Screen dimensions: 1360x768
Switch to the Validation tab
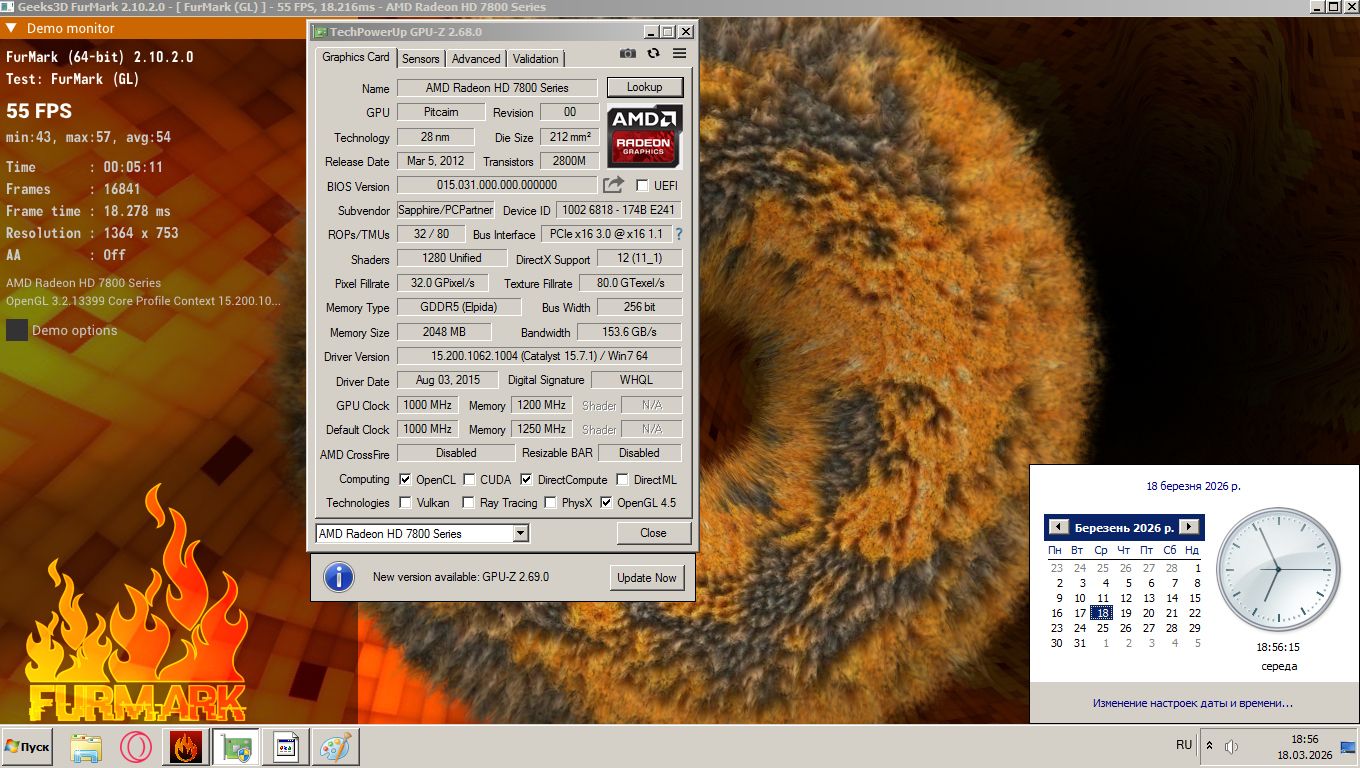click(536, 59)
